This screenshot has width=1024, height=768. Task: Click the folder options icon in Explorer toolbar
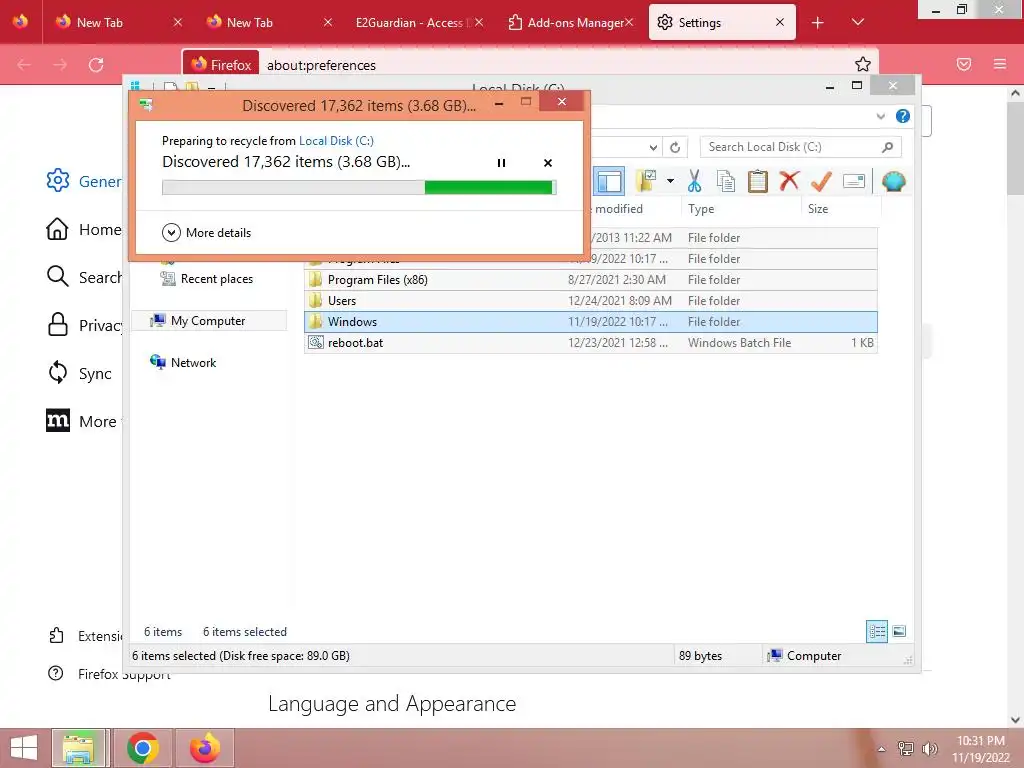click(x=647, y=181)
